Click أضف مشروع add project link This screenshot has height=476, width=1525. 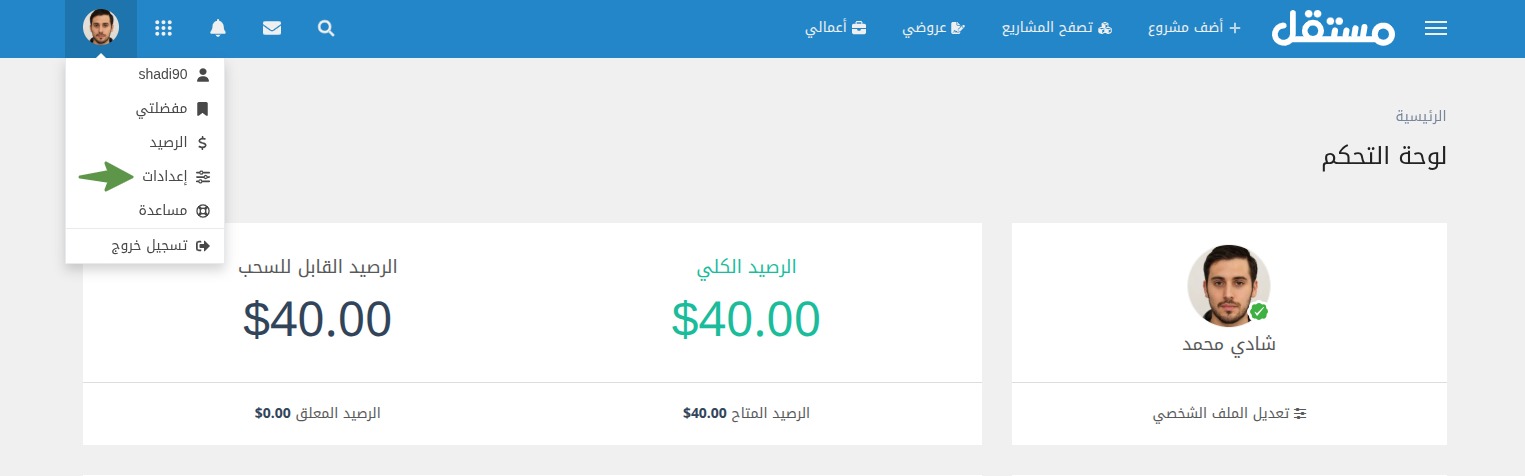coord(1194,29)
